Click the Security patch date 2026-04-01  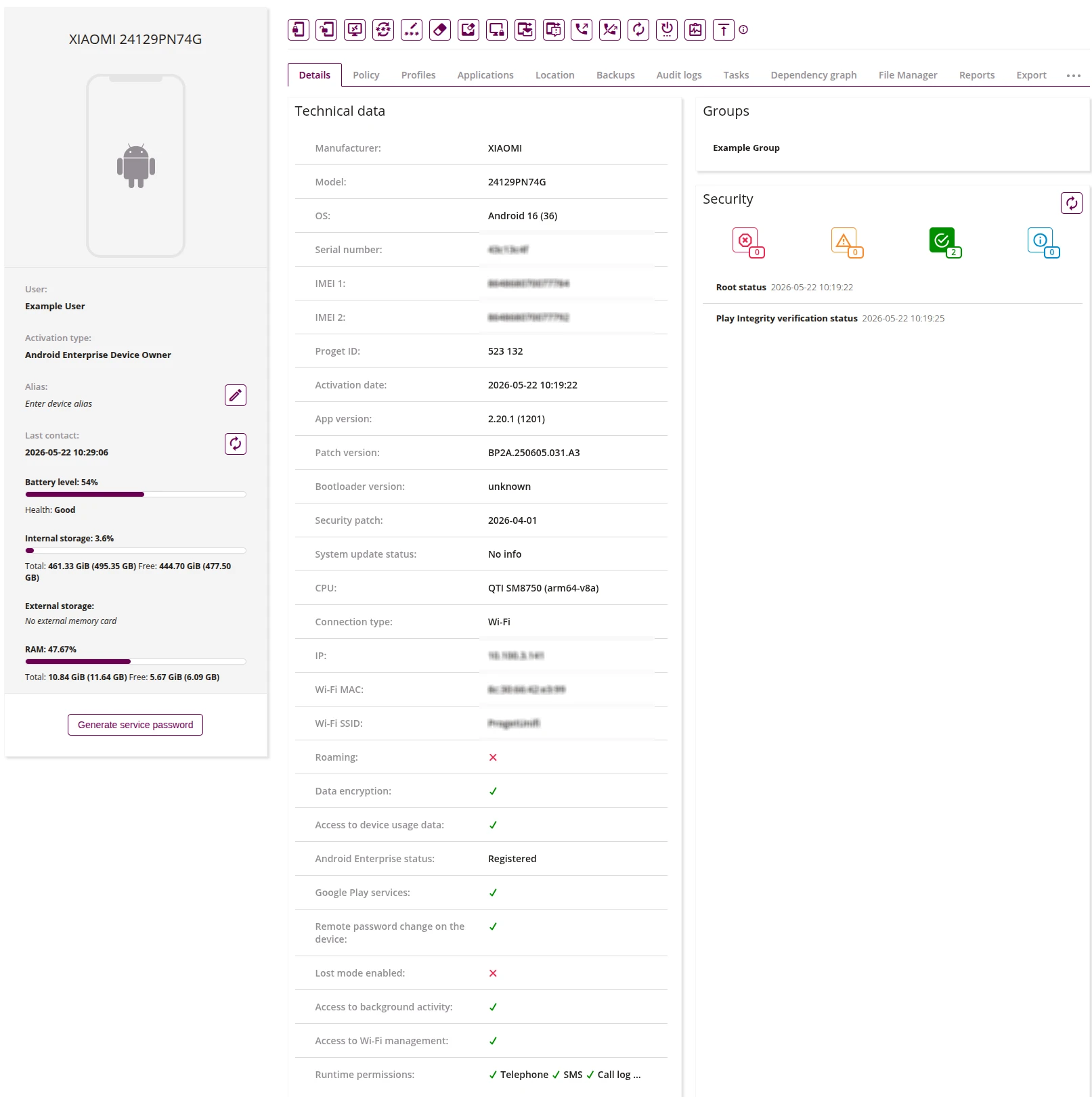[512, 520]
